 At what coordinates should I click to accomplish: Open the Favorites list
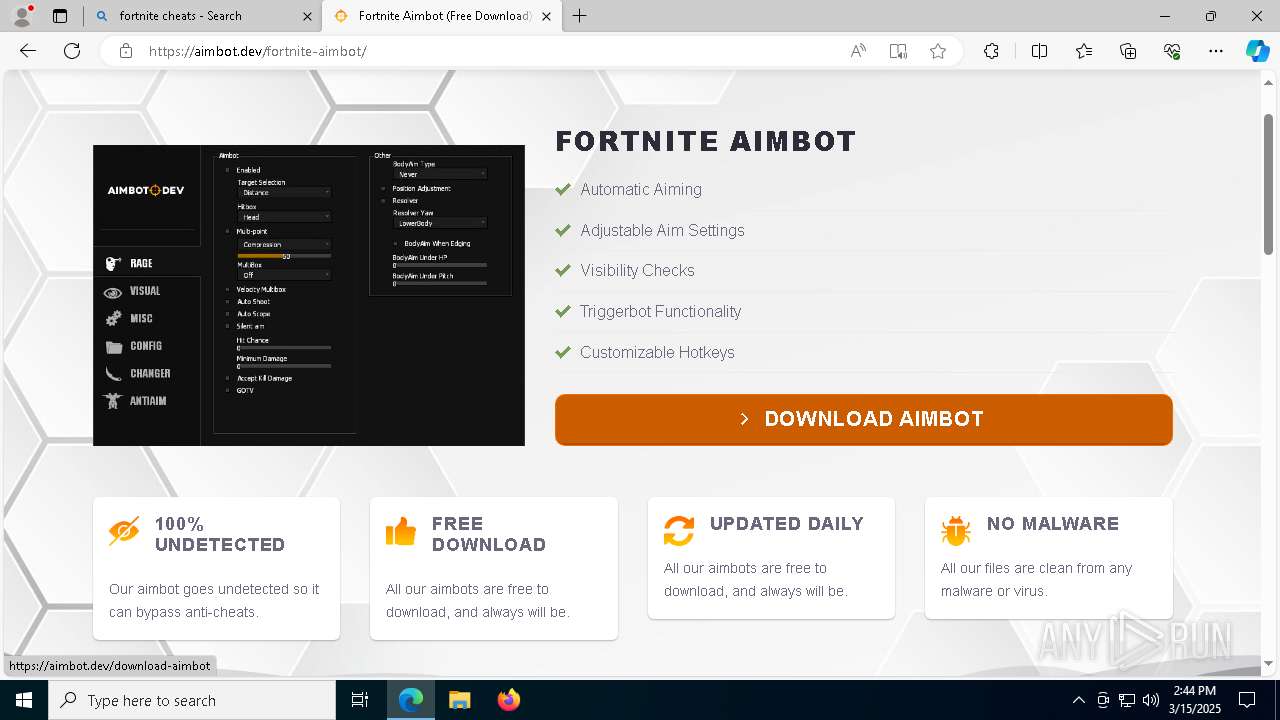tap(1084, 51)
